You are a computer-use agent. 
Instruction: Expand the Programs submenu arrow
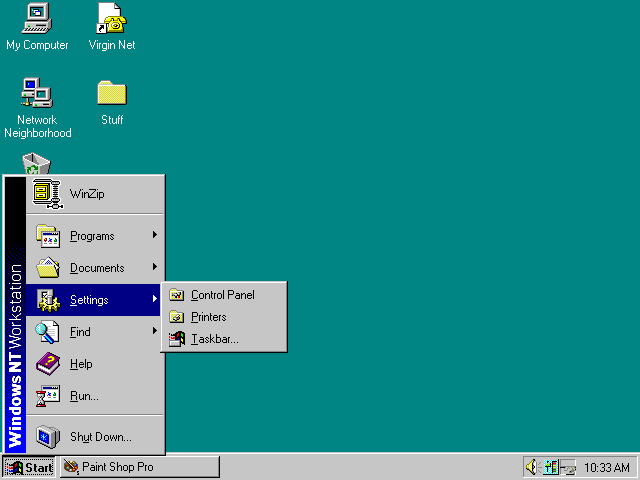(x=155, y=235)
